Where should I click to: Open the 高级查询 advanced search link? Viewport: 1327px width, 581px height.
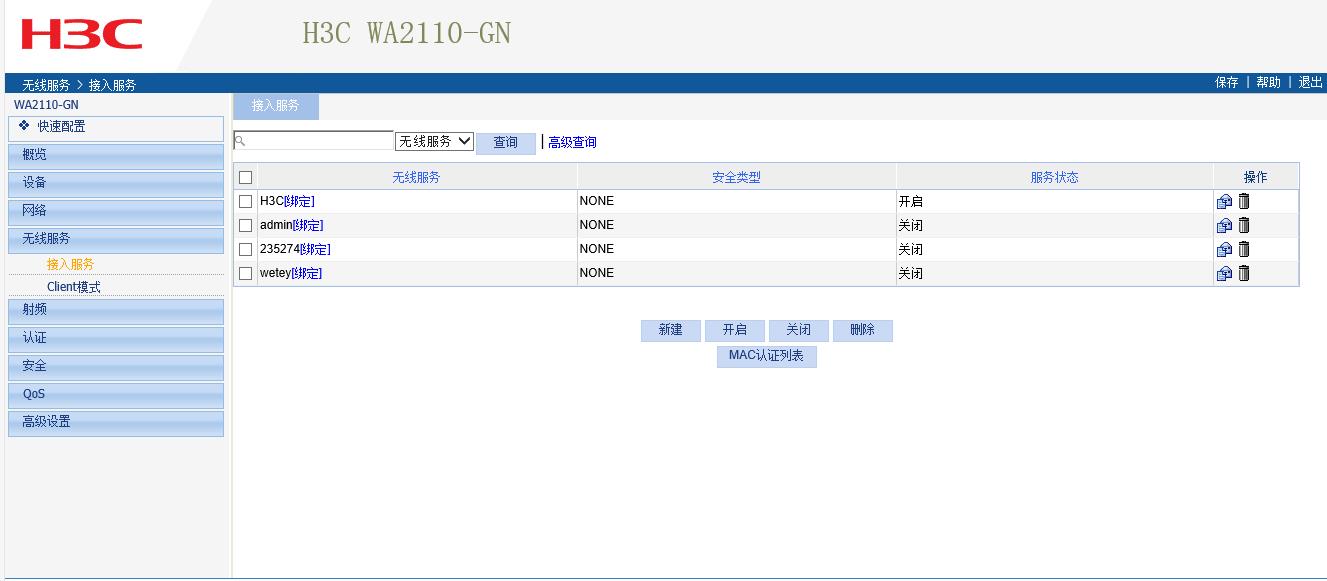tap(572, 143)
